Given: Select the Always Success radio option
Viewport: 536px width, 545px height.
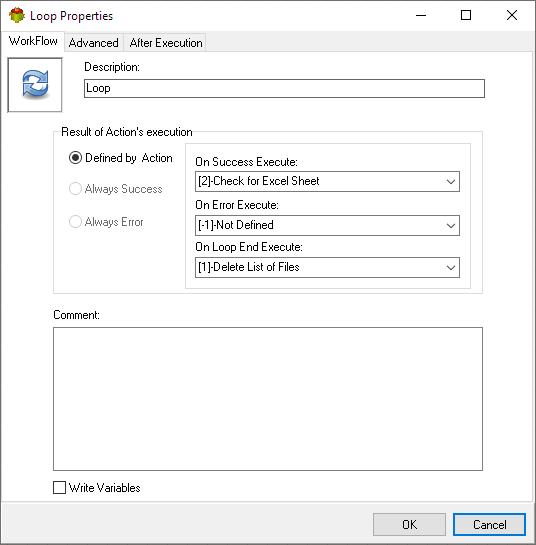Looking at the screenshot, I should [x=75, y=189].
